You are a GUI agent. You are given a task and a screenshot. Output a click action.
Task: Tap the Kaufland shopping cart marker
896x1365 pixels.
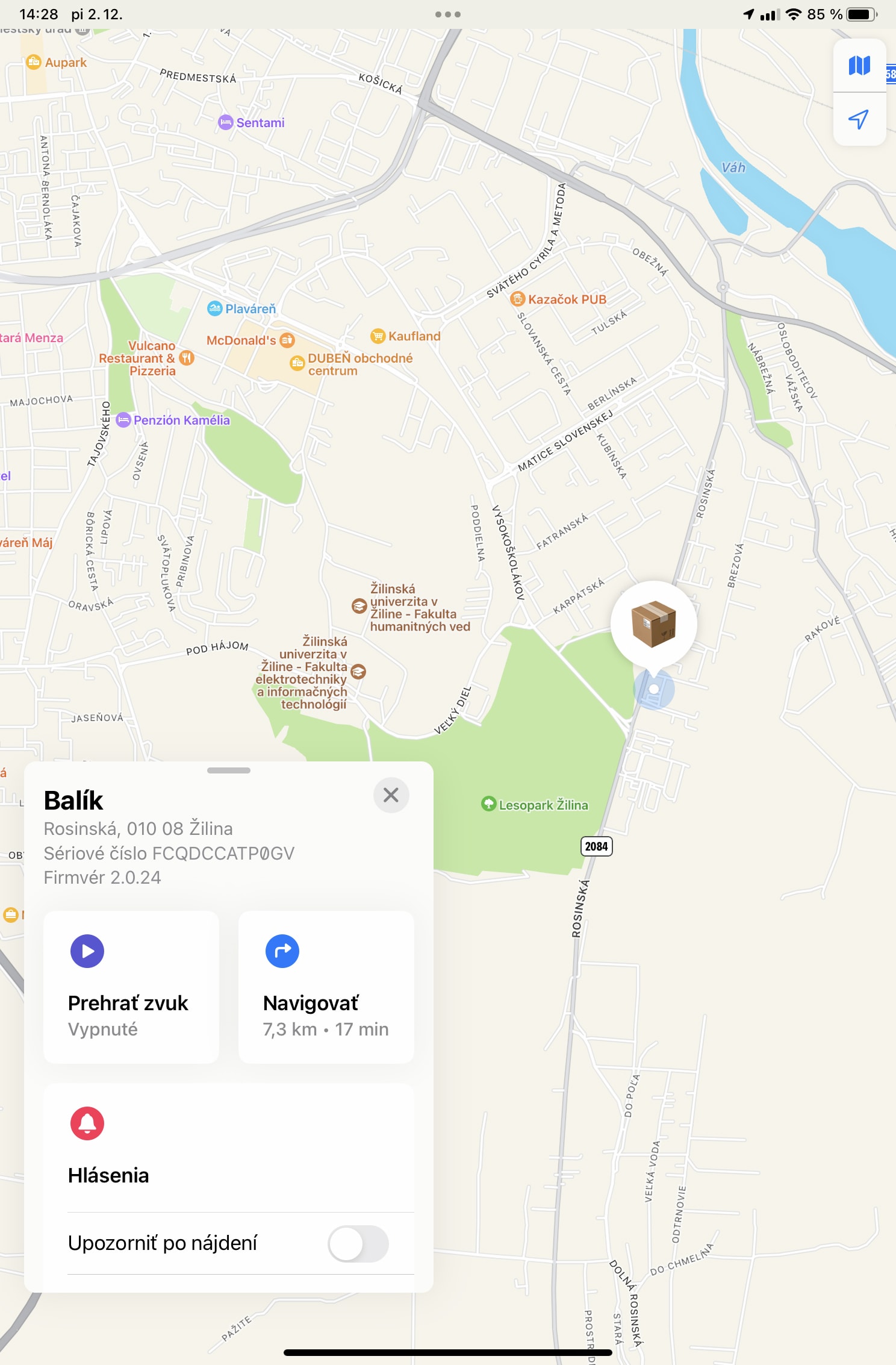point(378,336)
